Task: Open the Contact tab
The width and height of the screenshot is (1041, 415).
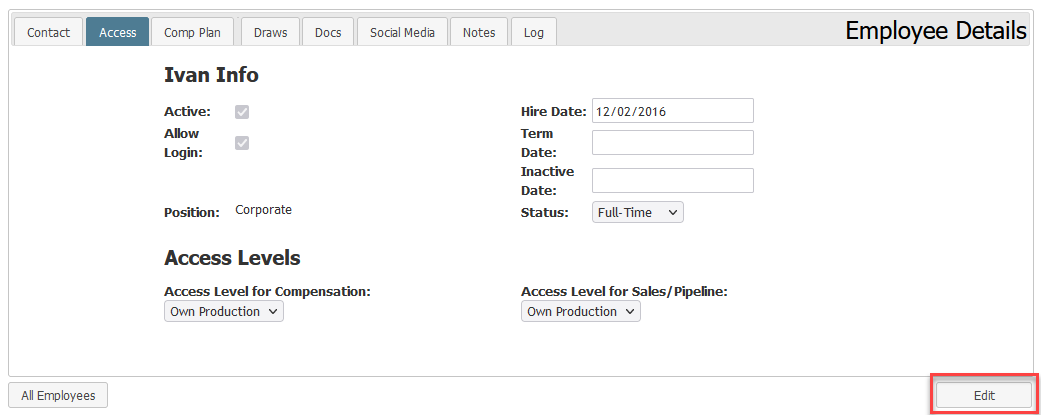Action: pyautogui.click(x=48, y=32)
